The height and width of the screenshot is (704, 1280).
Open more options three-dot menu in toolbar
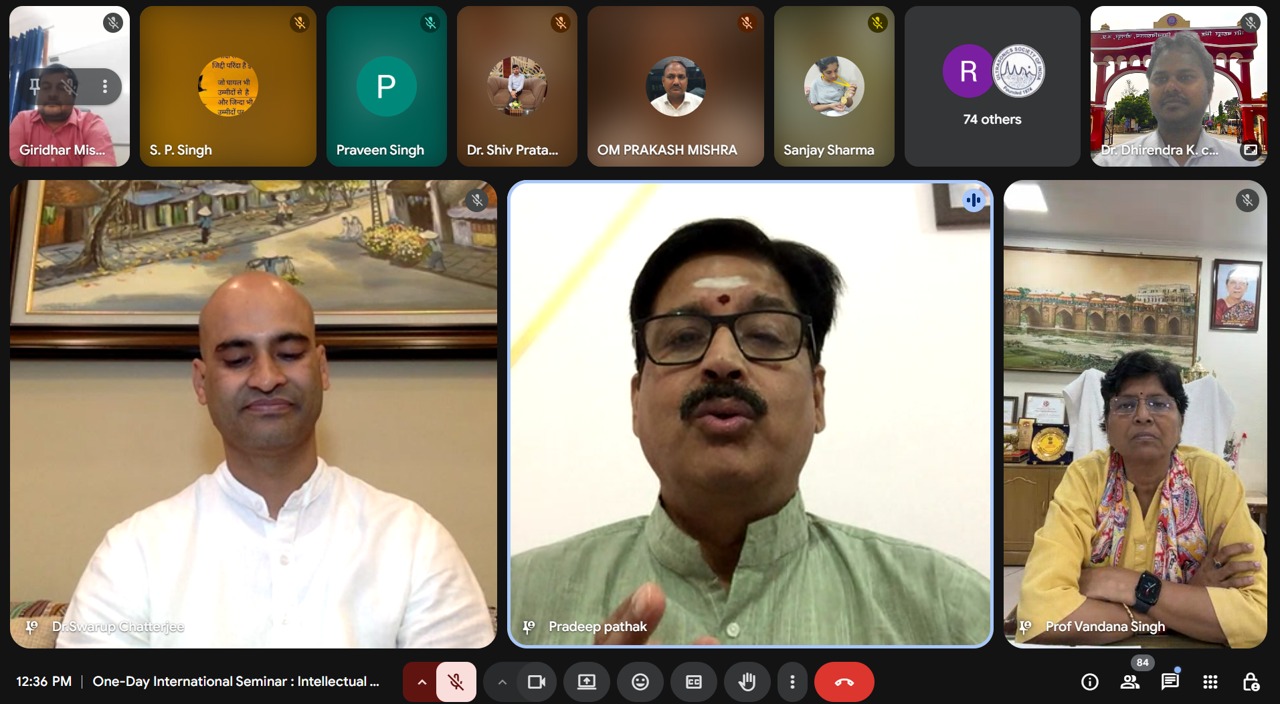click(792, 682)
